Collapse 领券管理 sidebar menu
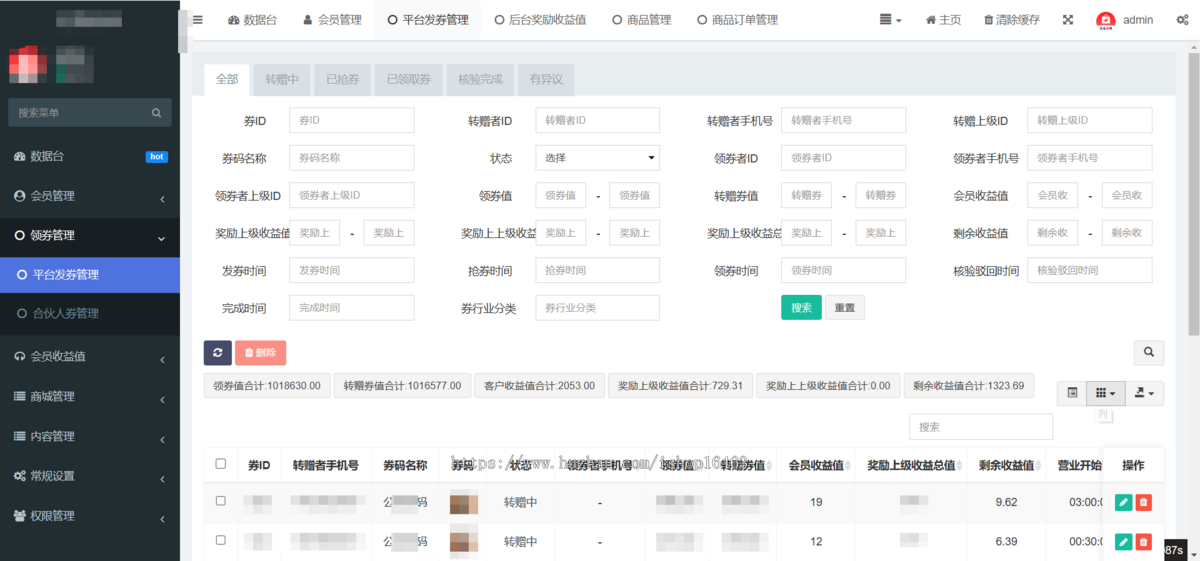Screen dimensions: 1200x561 point(90,235)
